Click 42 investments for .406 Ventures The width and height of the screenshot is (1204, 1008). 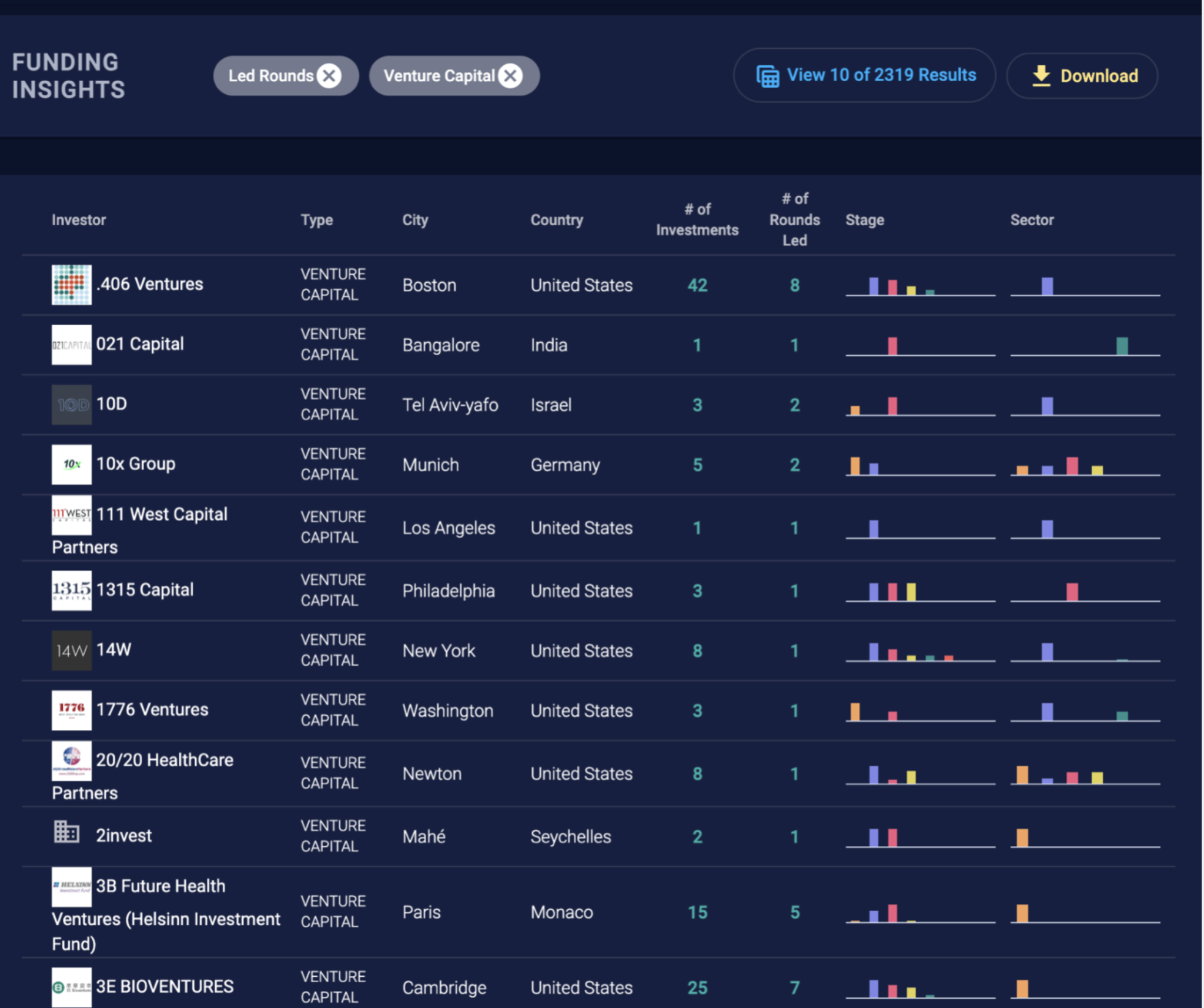tap(697, 285)
